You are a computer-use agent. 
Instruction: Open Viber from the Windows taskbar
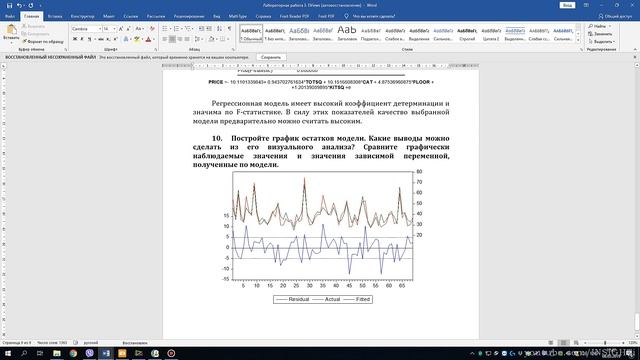[x=89, y=353]
